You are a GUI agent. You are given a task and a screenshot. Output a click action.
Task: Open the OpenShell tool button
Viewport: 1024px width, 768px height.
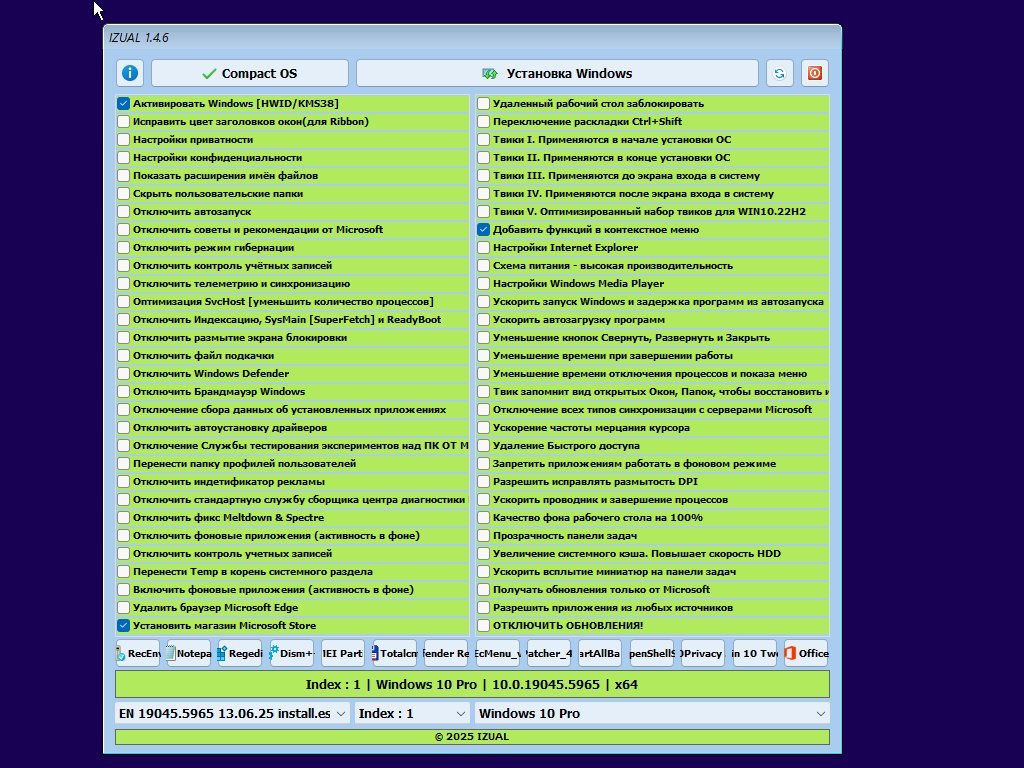[652, 653]
